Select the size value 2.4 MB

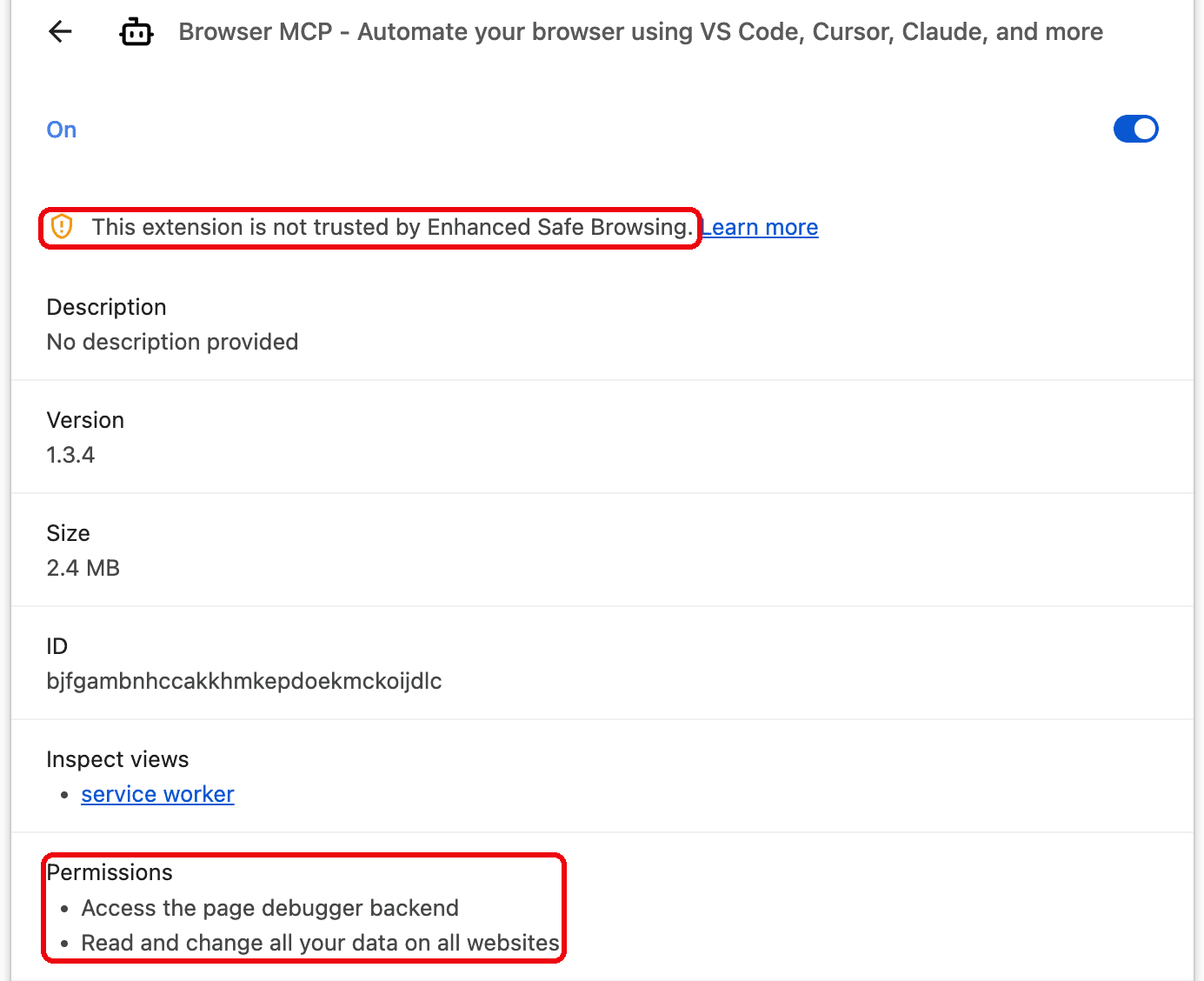[x=83, y=568]
